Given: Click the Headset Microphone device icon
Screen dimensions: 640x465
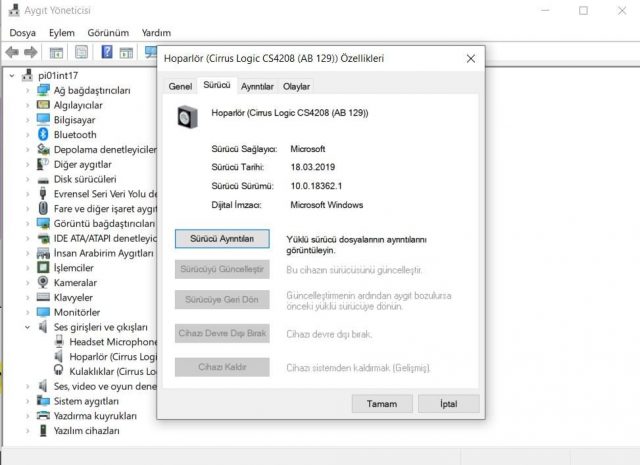Looking at the screenshot, I should pos(59,341).
